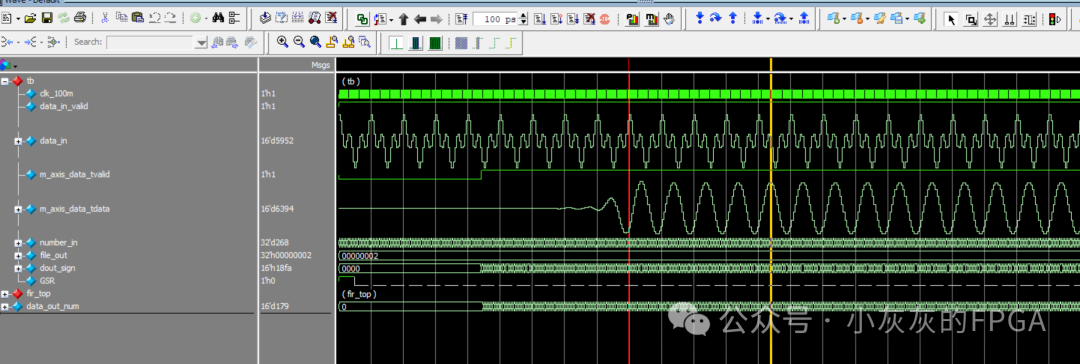Expand the fir_top group
This screenshot has width=1080, height=364.
6,293
